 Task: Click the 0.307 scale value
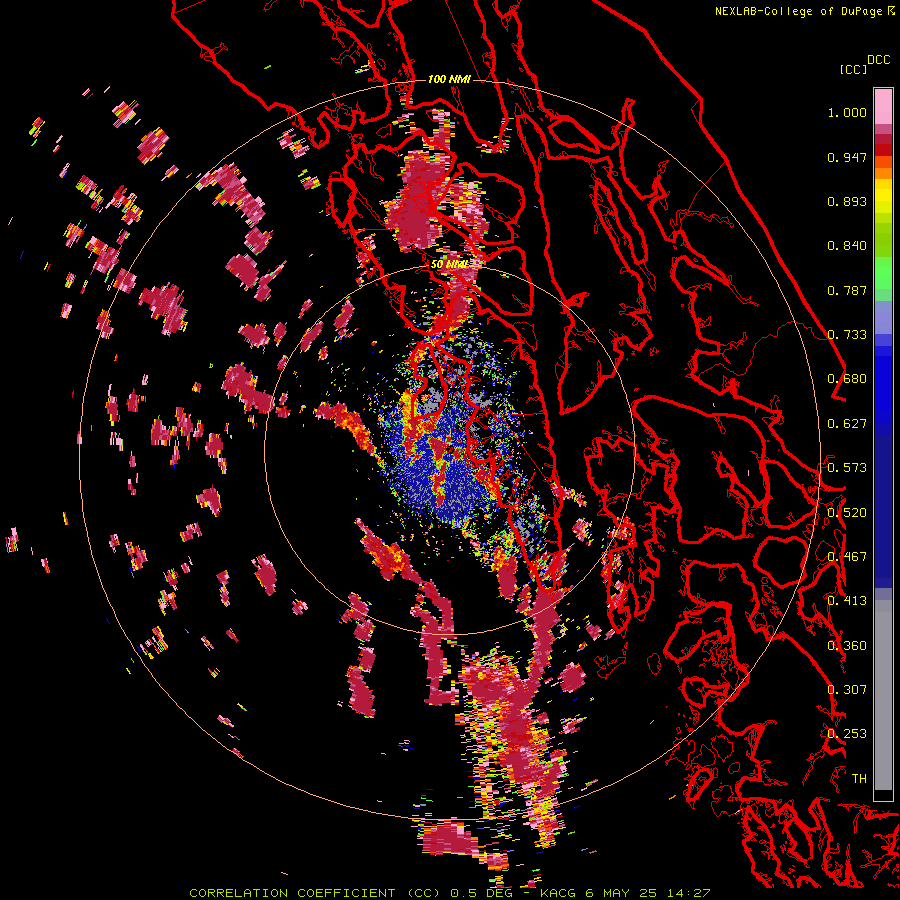point(847,690)
